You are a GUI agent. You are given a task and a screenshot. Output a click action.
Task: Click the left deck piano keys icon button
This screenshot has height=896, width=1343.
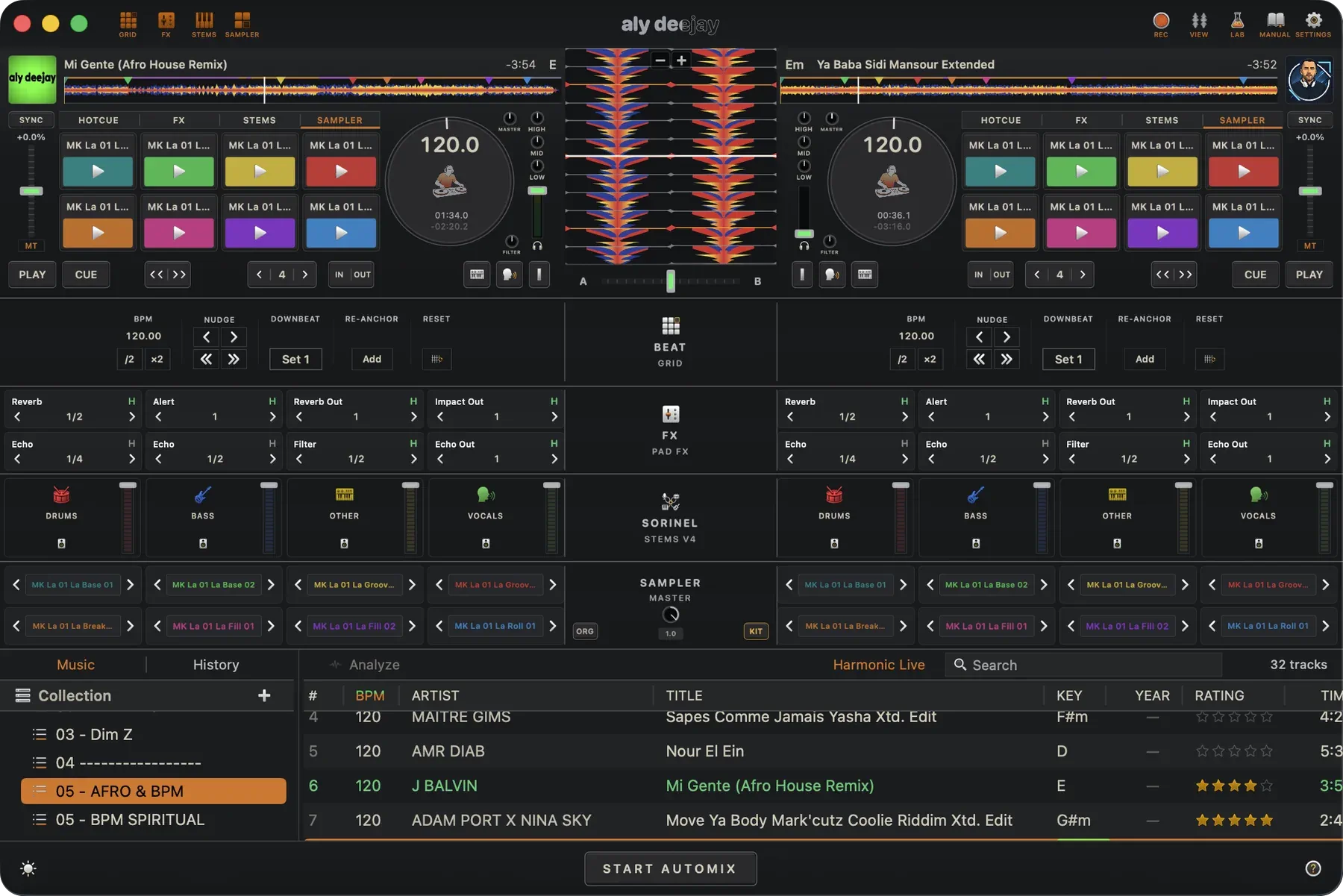[x=477, y=275]
